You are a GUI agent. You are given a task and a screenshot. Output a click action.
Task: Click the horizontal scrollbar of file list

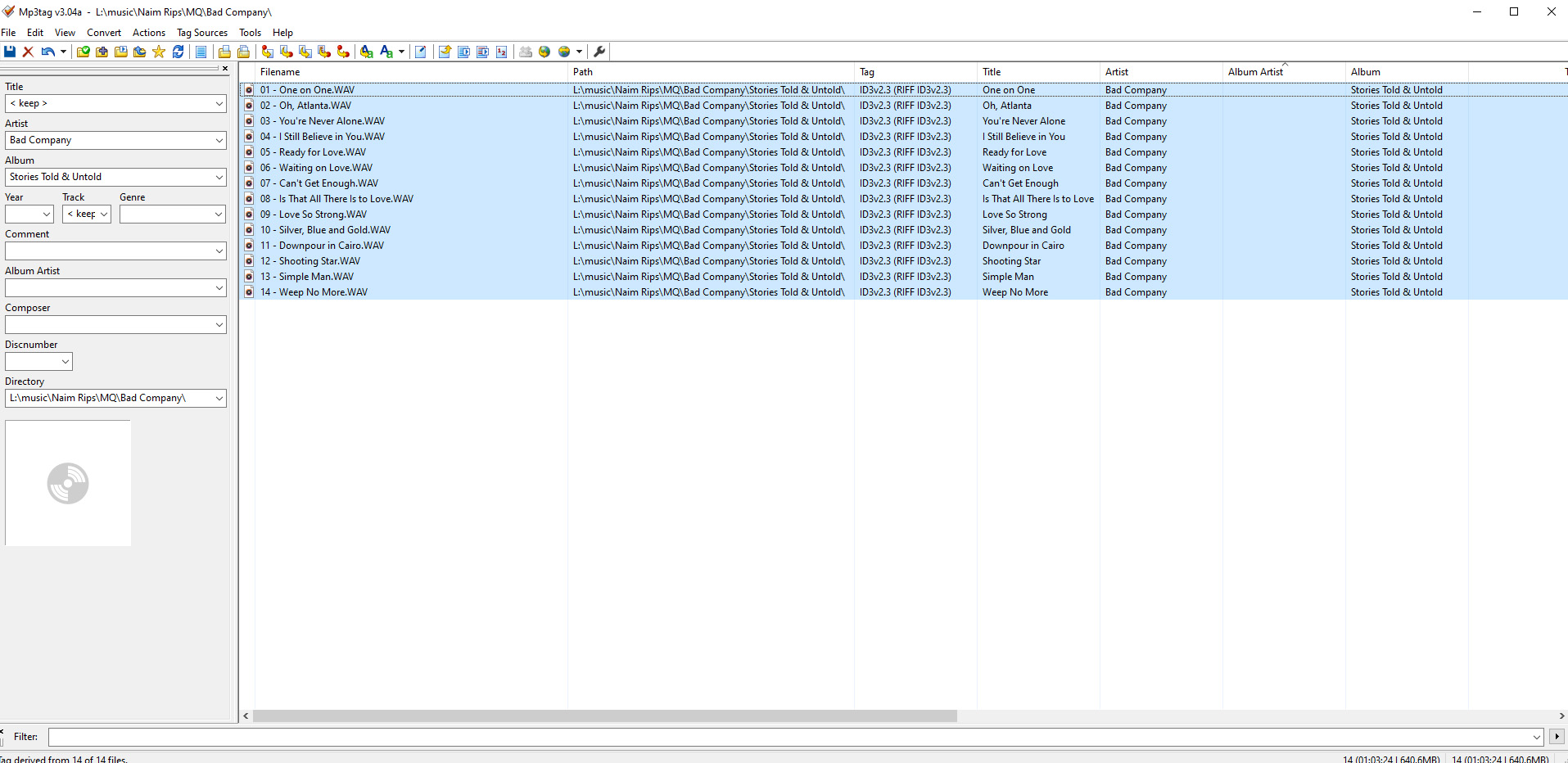(604, 716)
